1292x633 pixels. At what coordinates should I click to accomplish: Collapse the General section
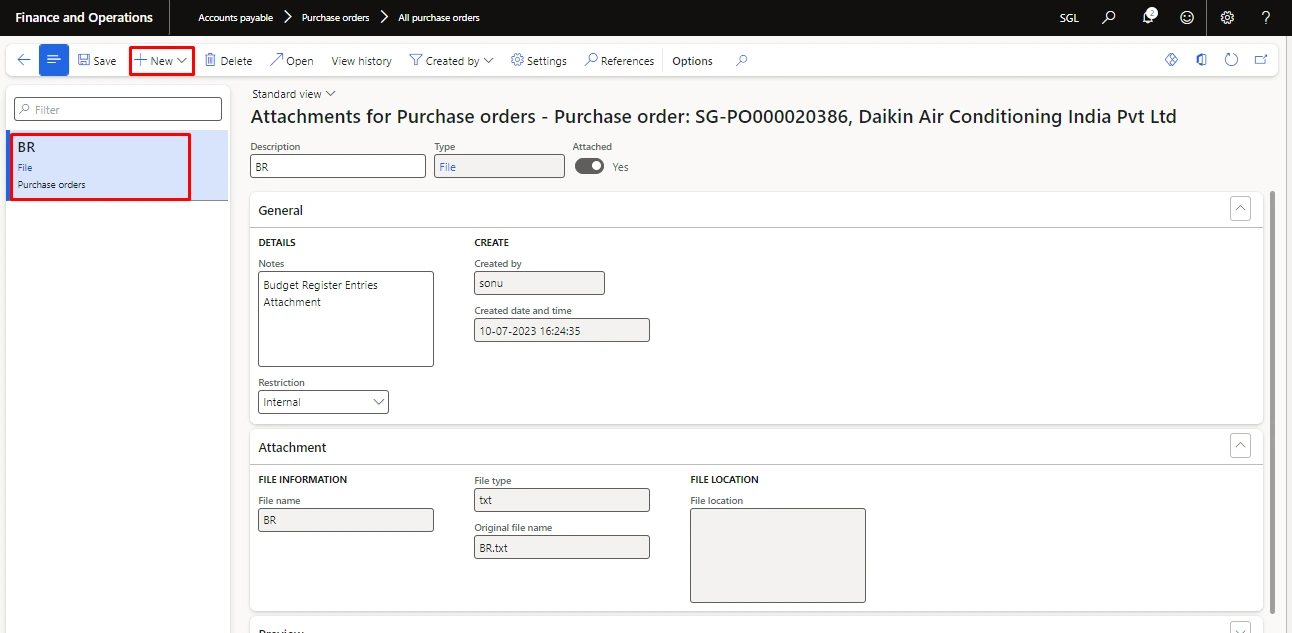point(1240,208)
